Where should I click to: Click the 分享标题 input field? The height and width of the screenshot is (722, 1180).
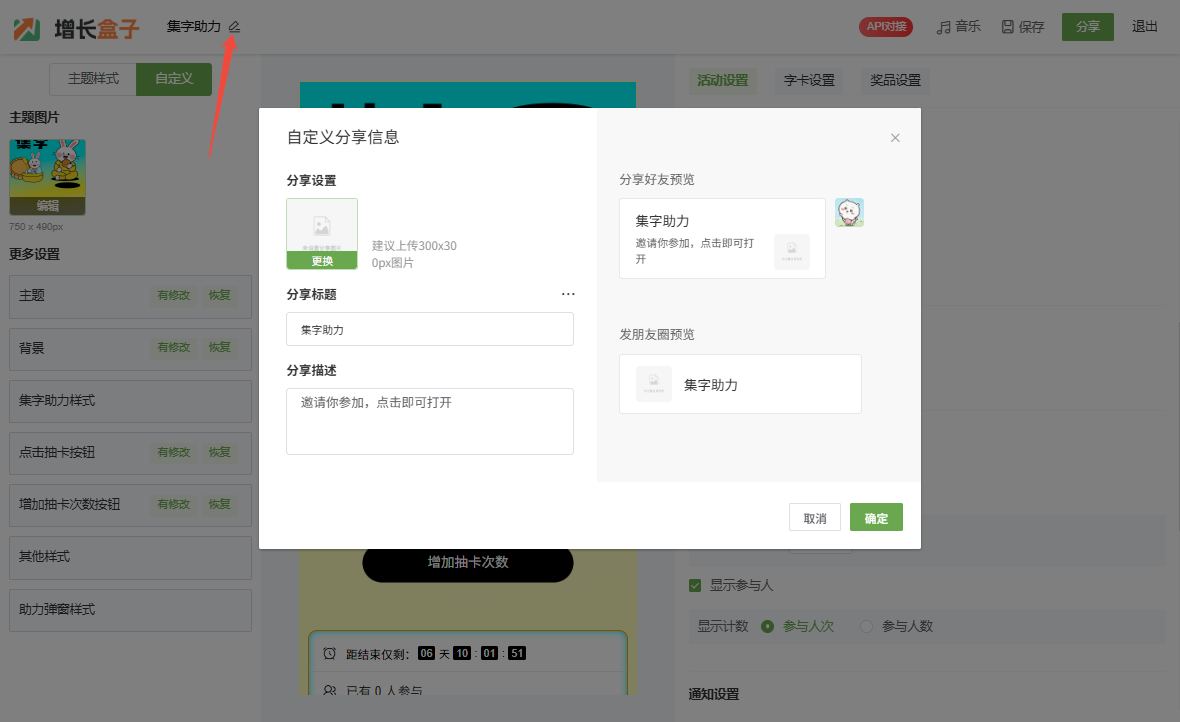click(x=430, y=329)
